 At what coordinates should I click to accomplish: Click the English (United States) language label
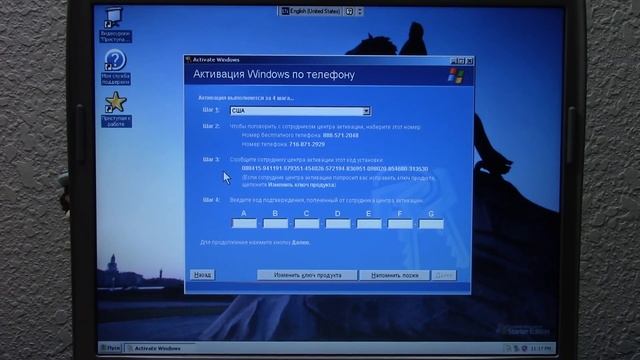click(x=315, y=11)
